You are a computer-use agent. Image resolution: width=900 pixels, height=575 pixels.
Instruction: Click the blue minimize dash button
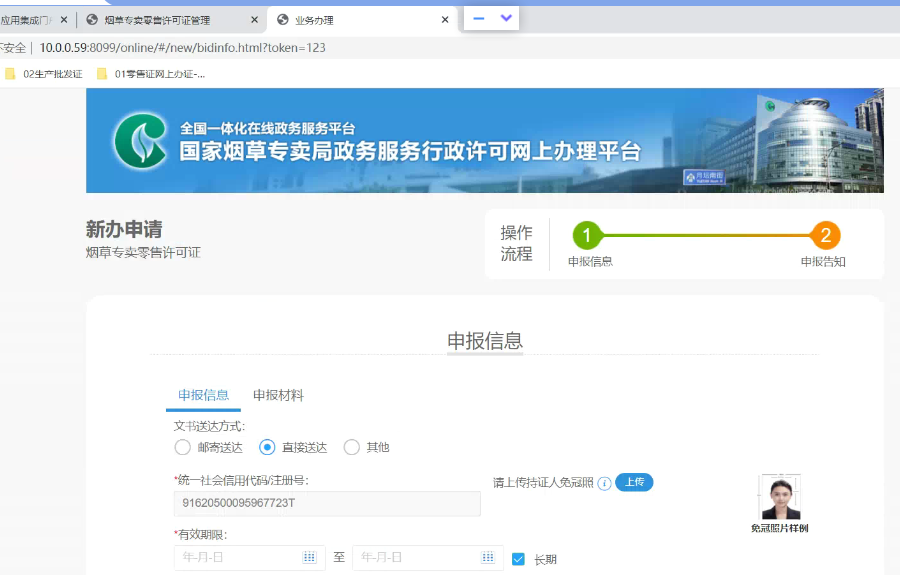pos(479,18)
